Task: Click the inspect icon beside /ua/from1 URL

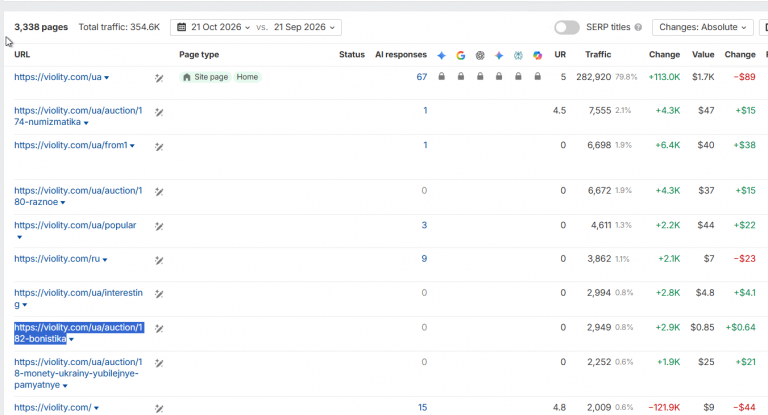Action: [159, 146]
